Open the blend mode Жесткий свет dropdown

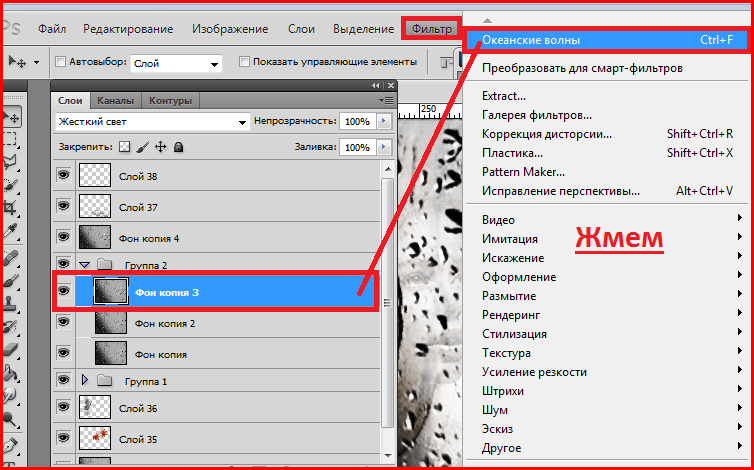[153, 122]
